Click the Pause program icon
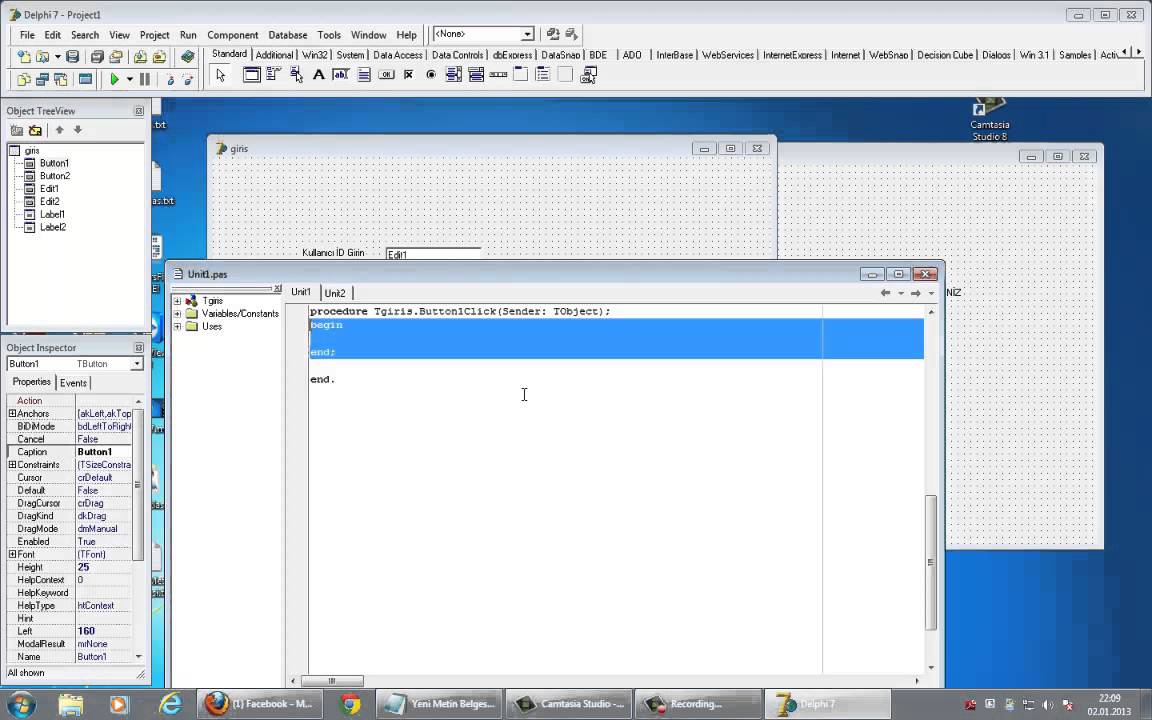The image size is (1152, 720). pos(145,79)
